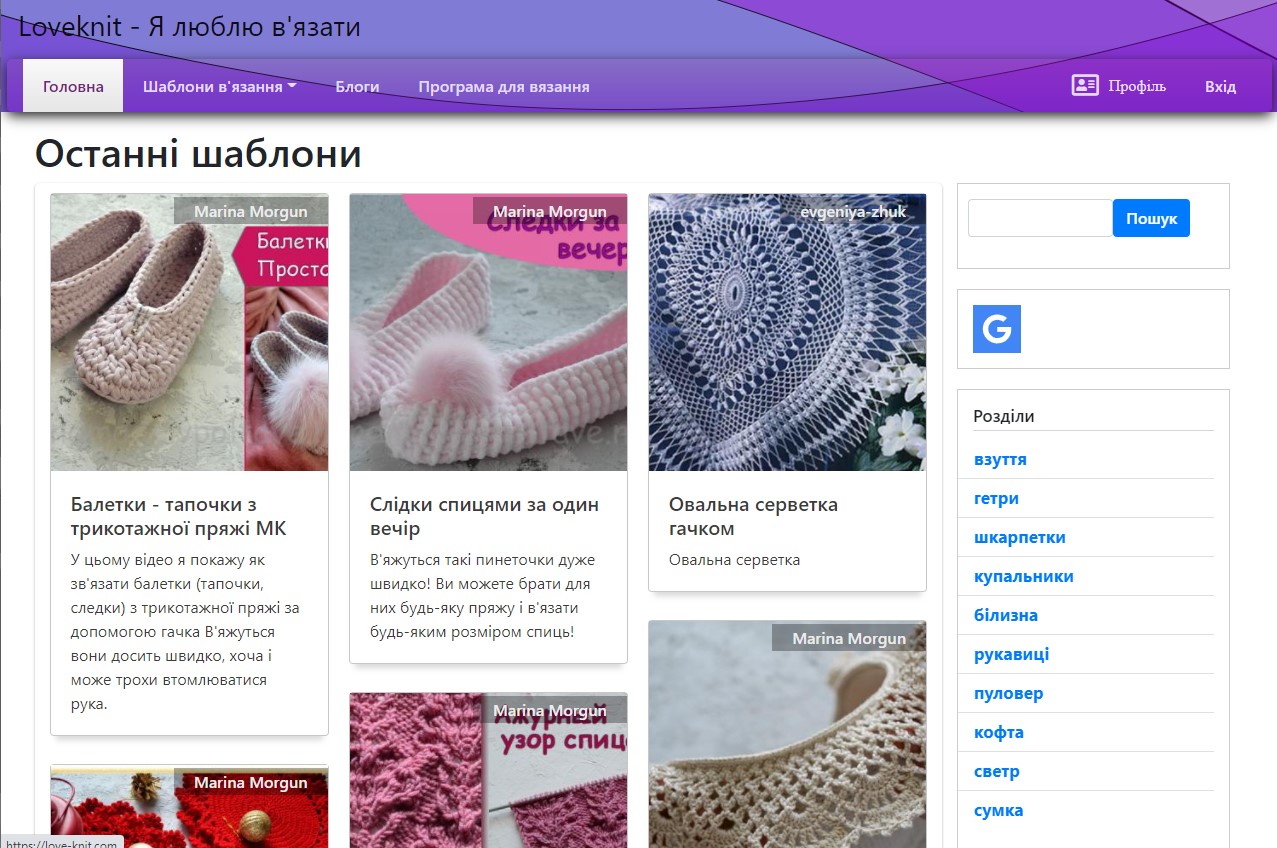Click title Овальна серветка гачком
This screenshot has width=1277, height=848.
[753, 516]
